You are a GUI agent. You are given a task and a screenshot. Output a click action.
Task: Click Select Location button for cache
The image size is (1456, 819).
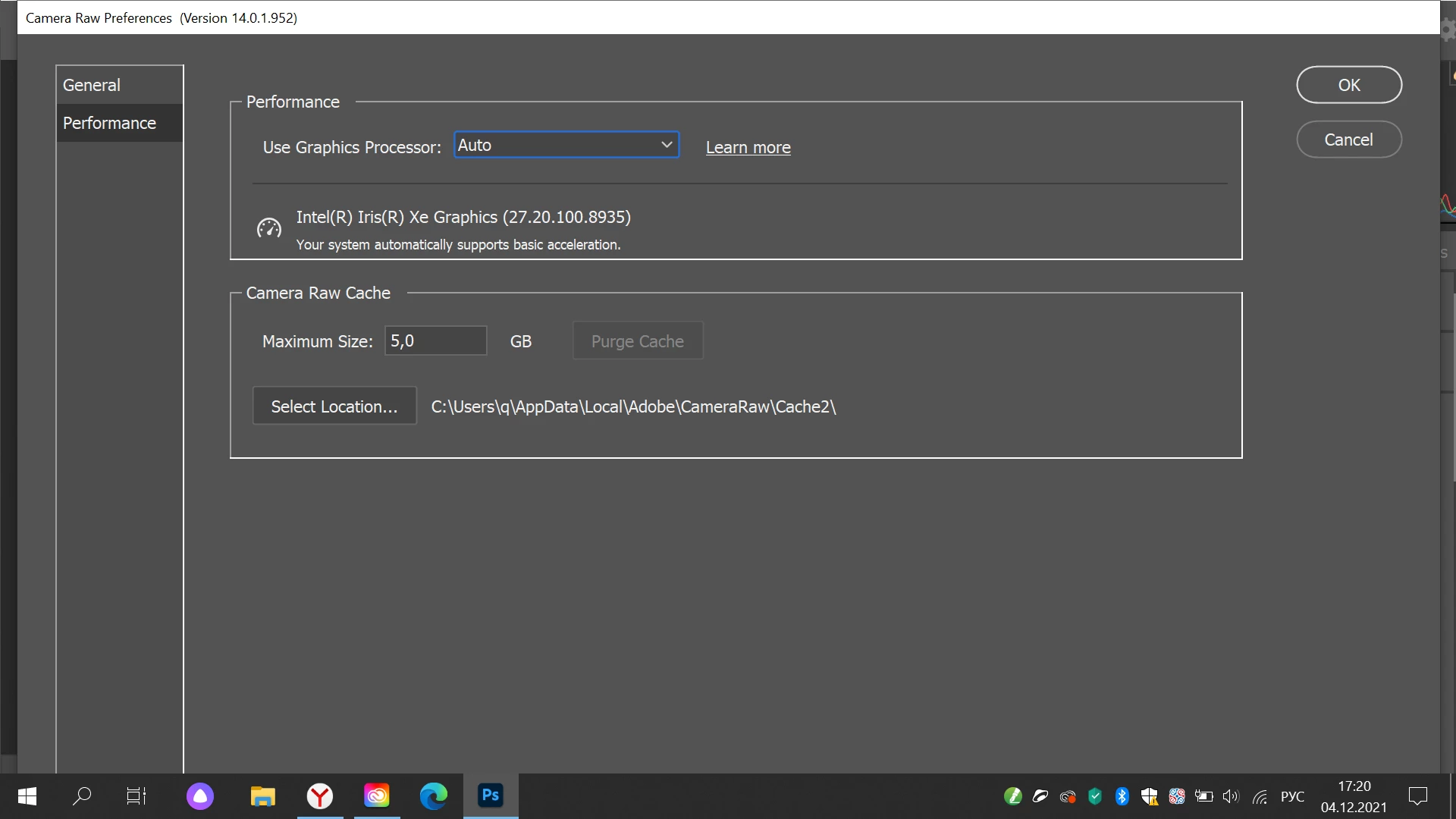point(334,406)
